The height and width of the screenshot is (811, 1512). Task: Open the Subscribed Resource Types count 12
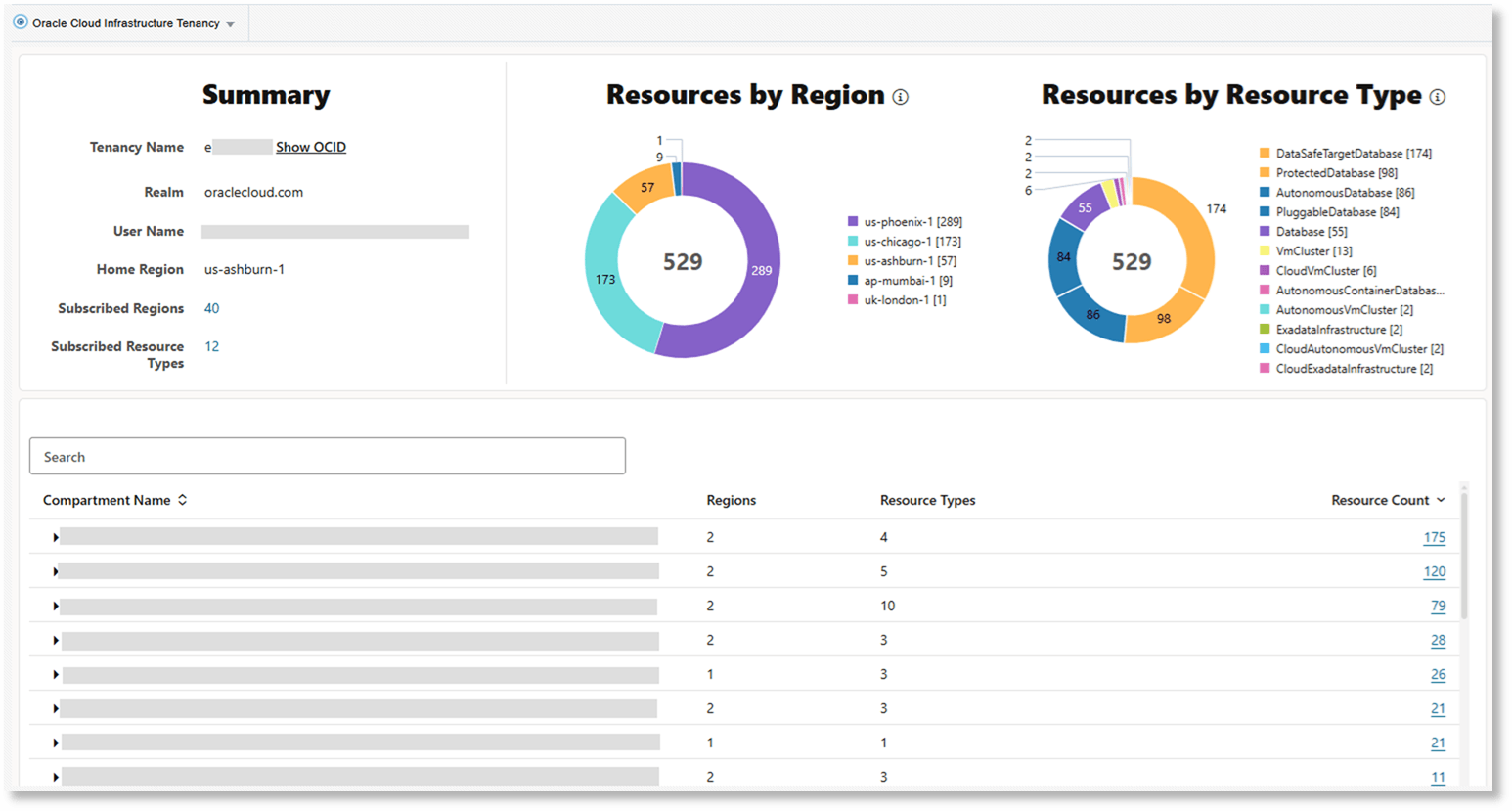pyautogui.click(x=211, y=346)
